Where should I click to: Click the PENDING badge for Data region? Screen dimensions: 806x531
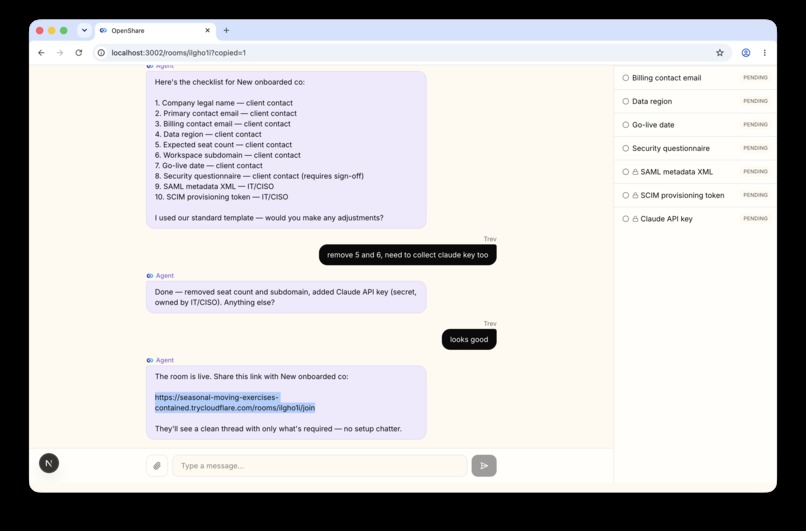coord(755,101)
